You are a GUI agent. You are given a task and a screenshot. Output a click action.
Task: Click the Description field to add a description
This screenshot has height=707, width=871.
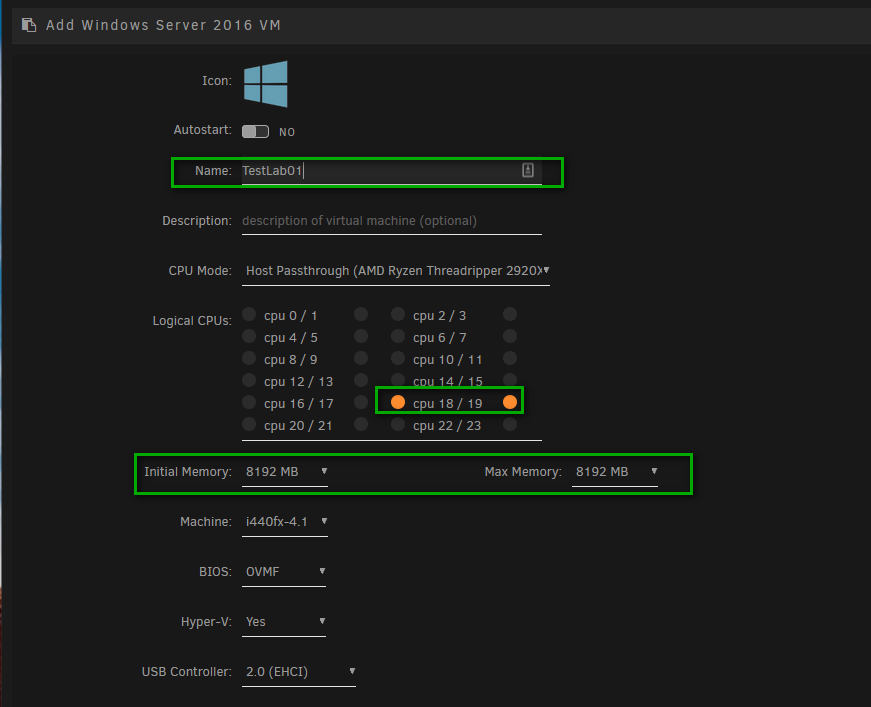click(390, 220)
